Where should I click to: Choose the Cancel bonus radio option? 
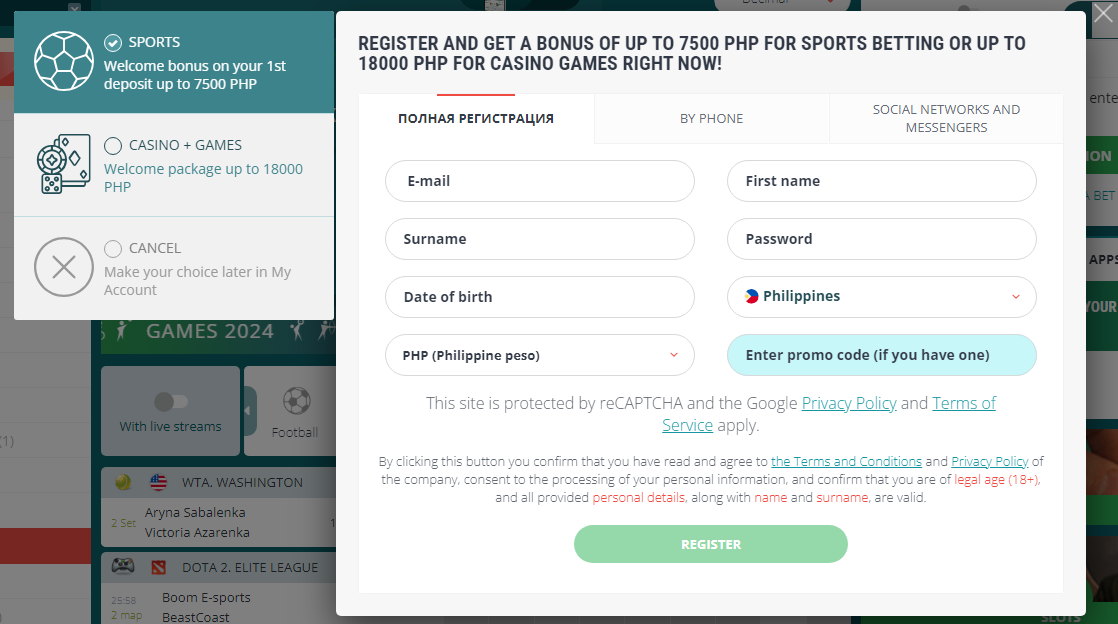tap(113, 248)
